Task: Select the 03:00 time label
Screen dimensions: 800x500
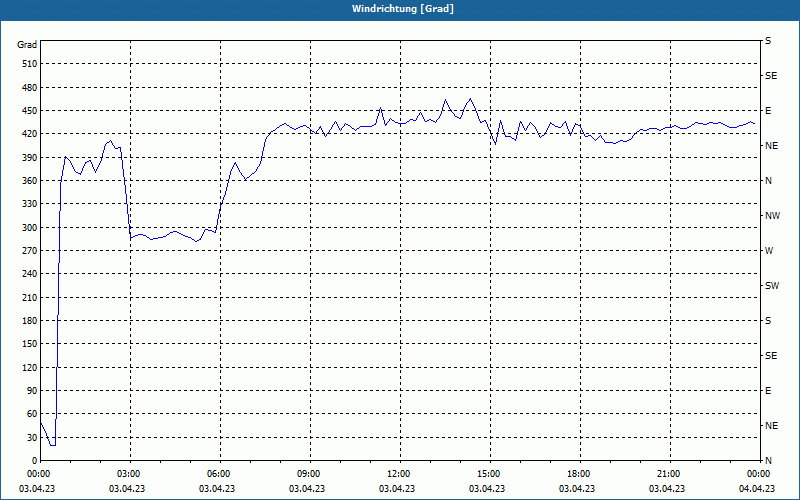Action: coord(130,474)
